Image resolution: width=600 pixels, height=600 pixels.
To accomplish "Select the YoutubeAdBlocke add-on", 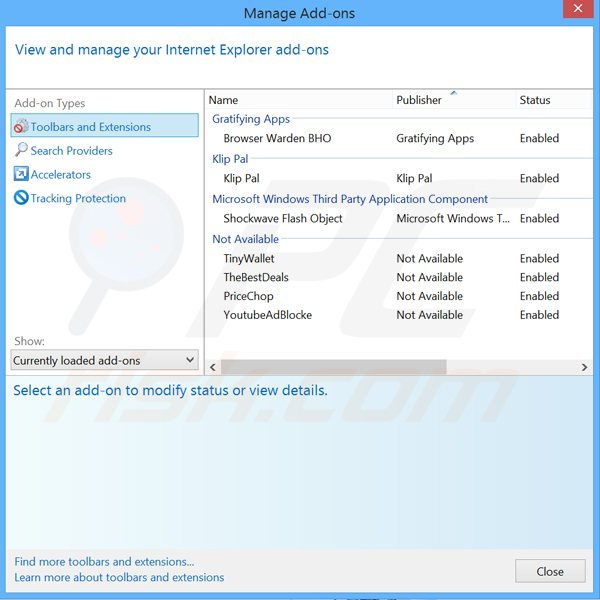I will pyautogui.click(x=267, y=316).
